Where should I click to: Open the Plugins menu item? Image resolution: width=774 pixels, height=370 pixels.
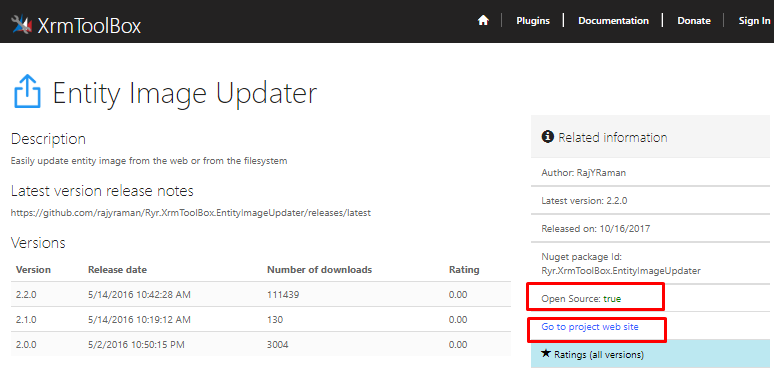pos(533,21)
